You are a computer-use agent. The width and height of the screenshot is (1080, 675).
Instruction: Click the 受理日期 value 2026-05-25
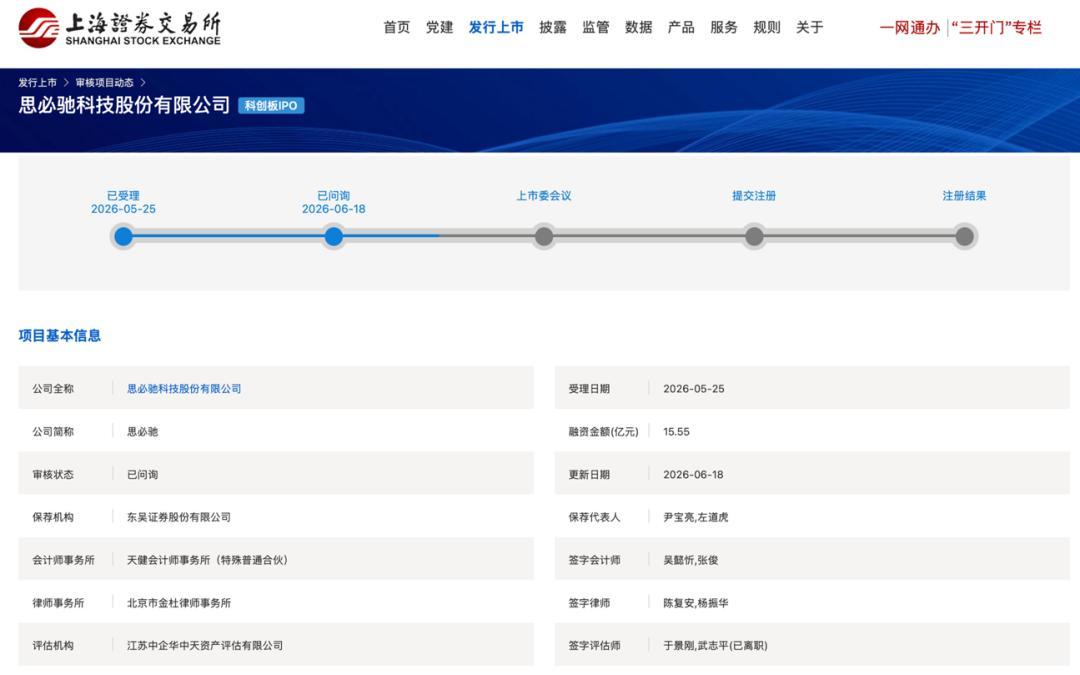694,388
